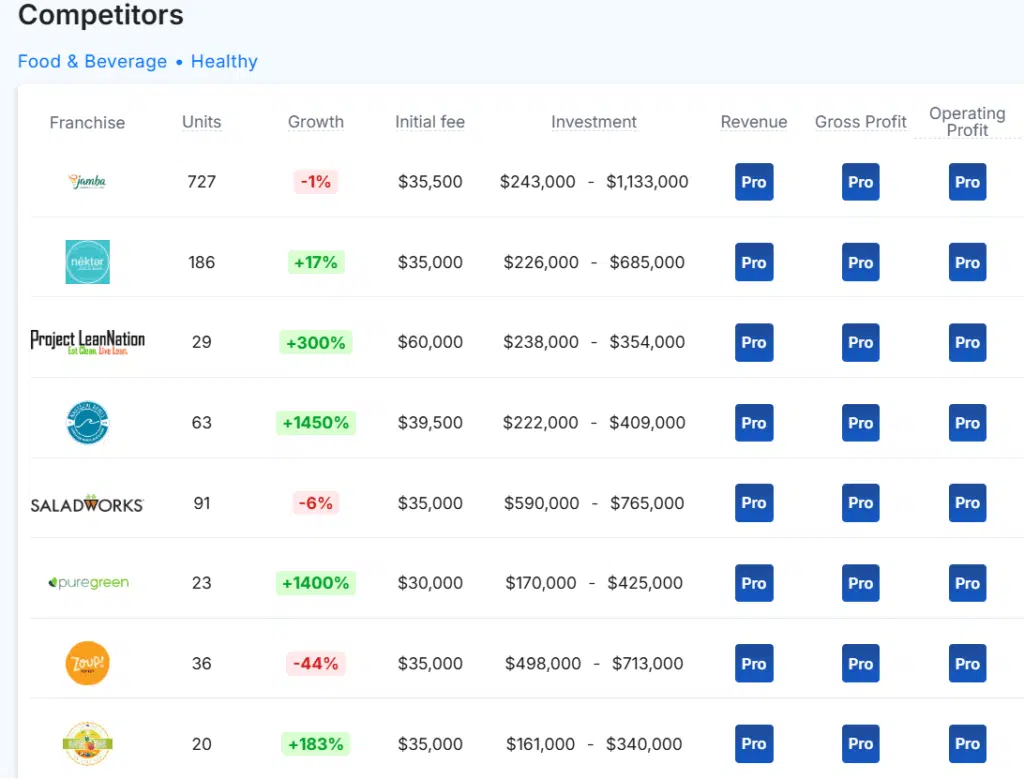Viewport: 1024px width, 779px height.
Task: Click Zoup!'s Revenue Pro button
Action: click(x=754, y=663)
